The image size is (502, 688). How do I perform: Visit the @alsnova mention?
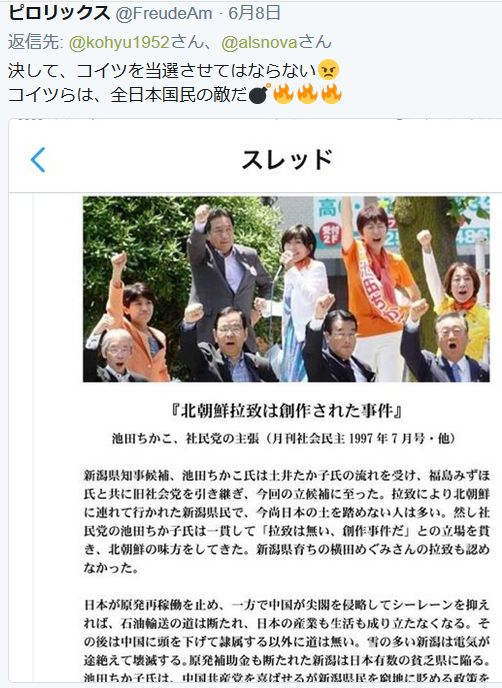click(x=260, y=43)
